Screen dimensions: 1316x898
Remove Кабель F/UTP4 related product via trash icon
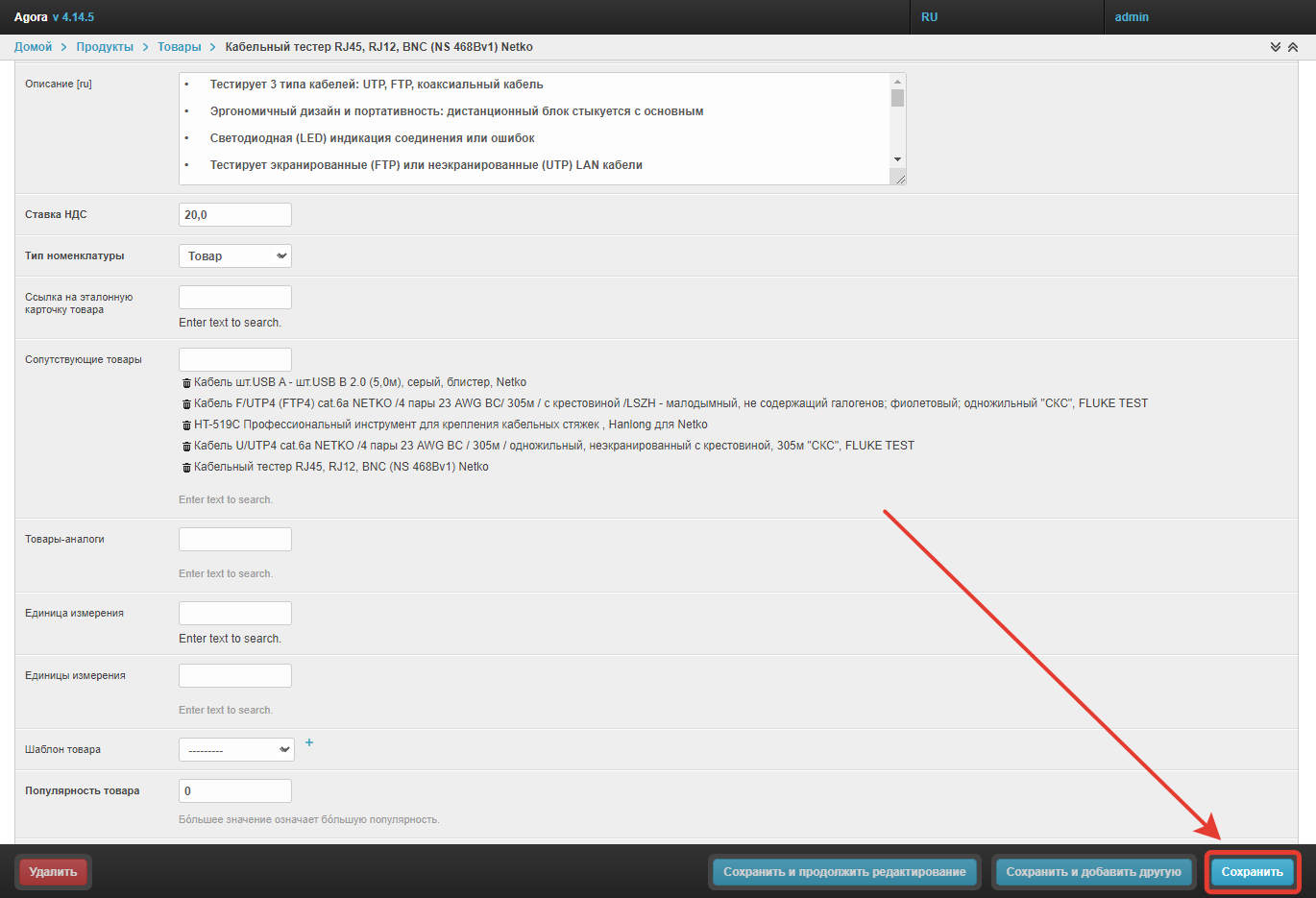(186, 404)
